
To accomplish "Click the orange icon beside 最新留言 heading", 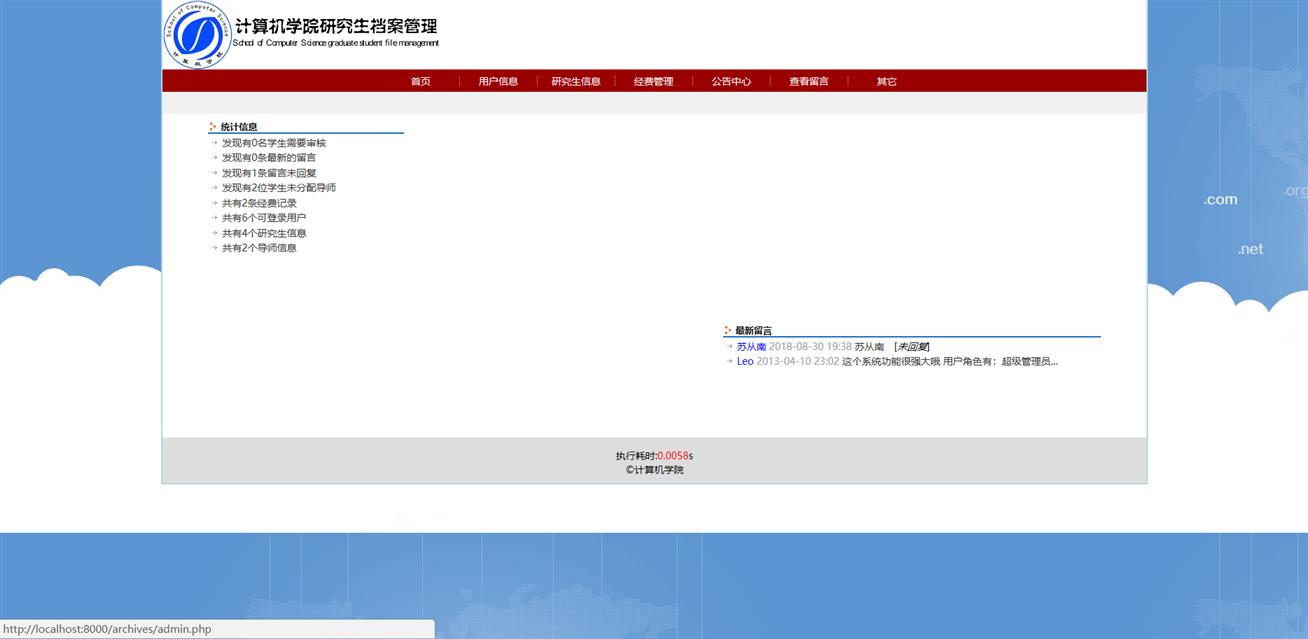I will click(x=728, y=331).
